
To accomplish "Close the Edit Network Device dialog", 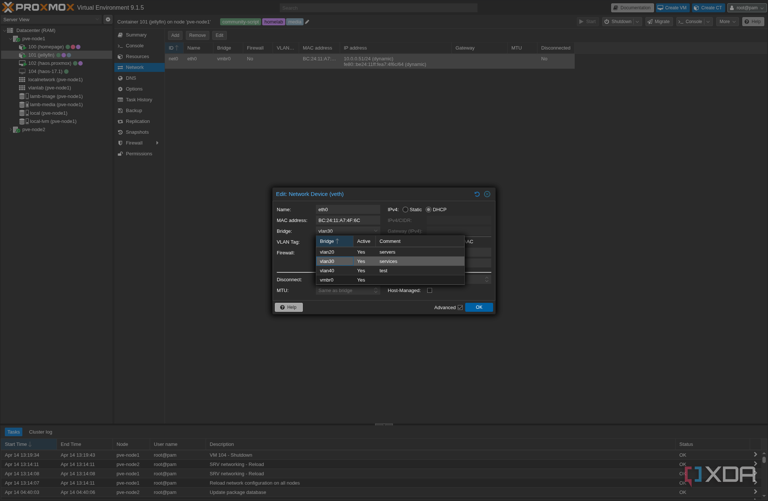I will 487,194.
